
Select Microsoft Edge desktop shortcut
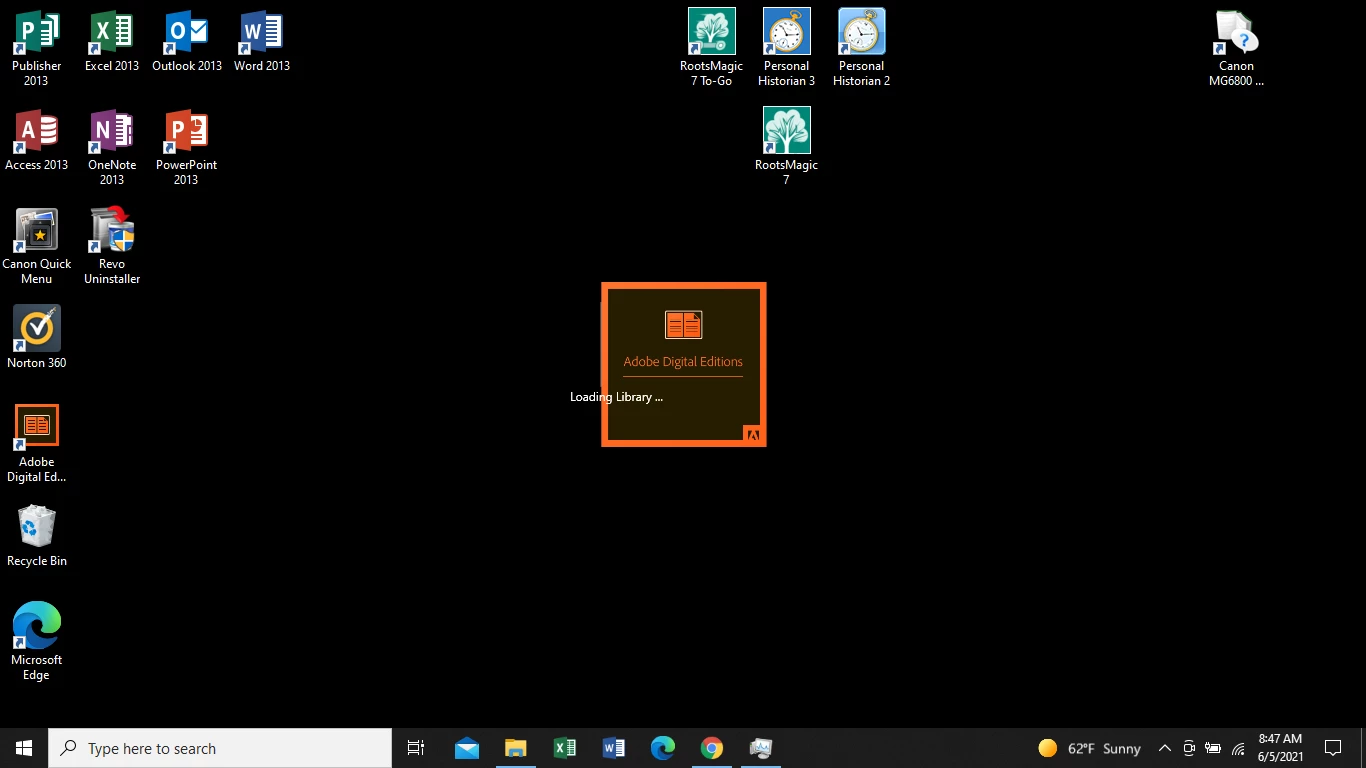click(x=37, y=641)
